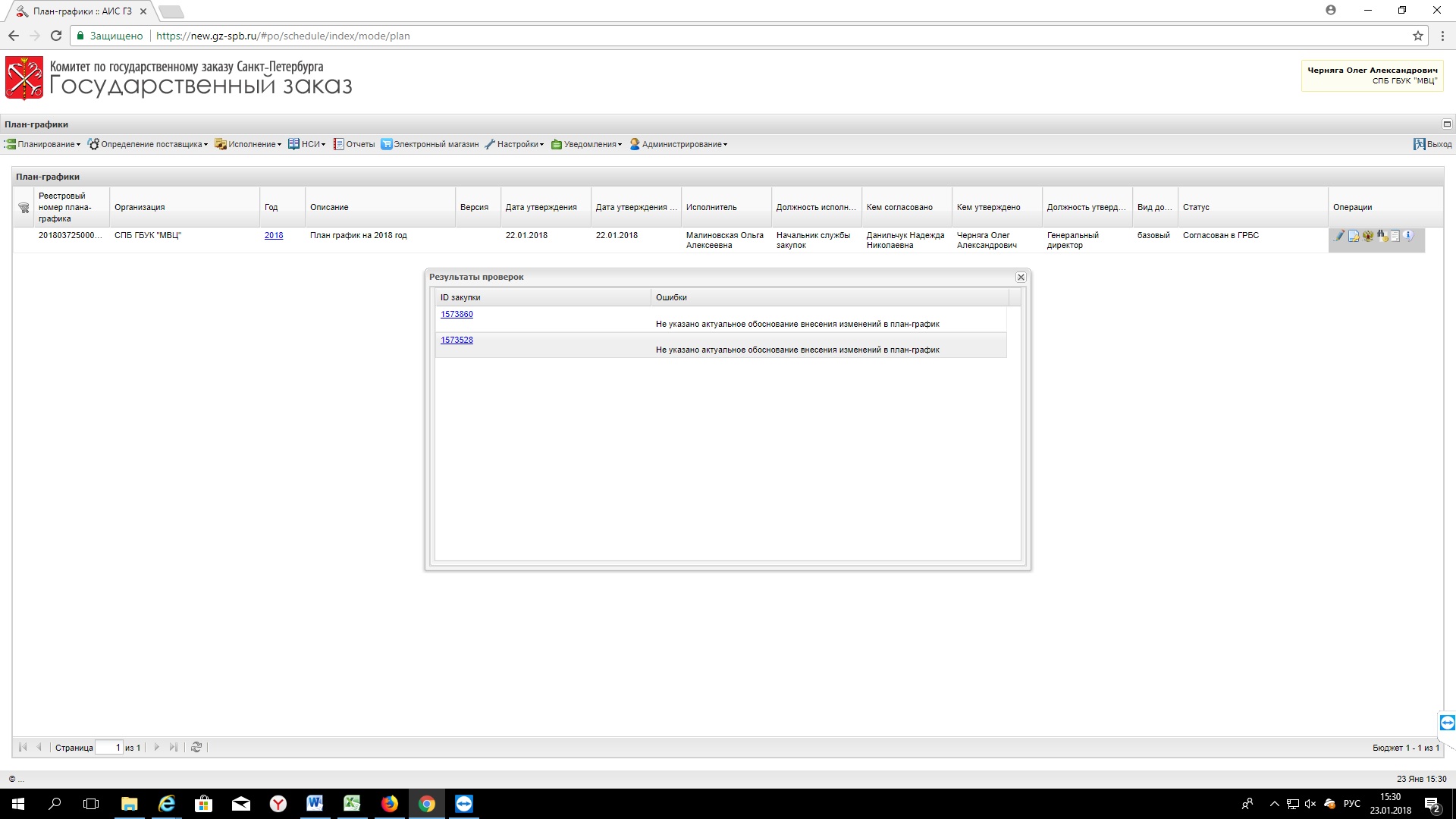Click the coat of arms eagle icon
This screenshot has height=819, width=1456.
[x=1368, y=236]
